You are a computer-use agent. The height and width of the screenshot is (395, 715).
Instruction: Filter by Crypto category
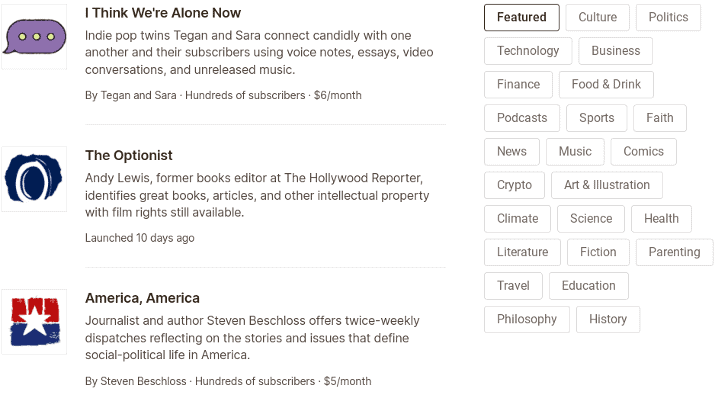pos(514,185)
